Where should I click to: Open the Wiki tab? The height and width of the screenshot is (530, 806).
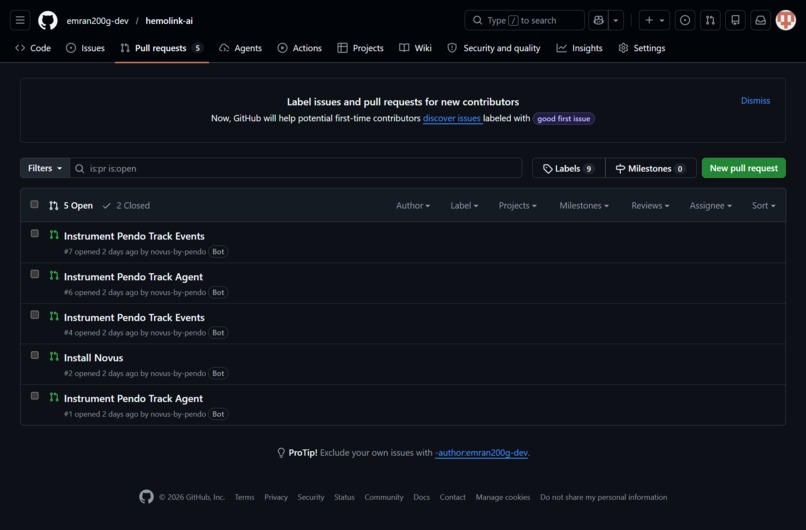pos(415,48)
